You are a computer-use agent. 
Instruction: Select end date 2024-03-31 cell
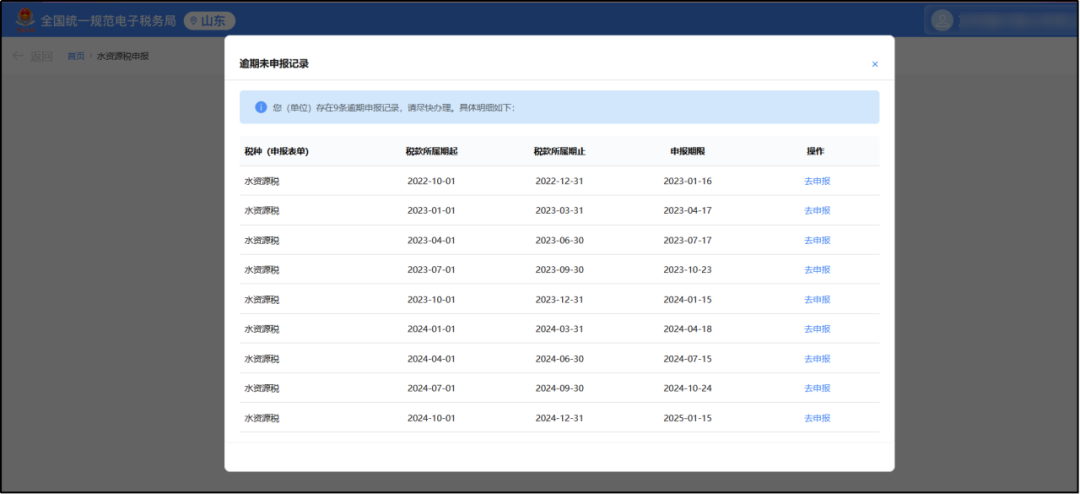click(x=559, y=329)
